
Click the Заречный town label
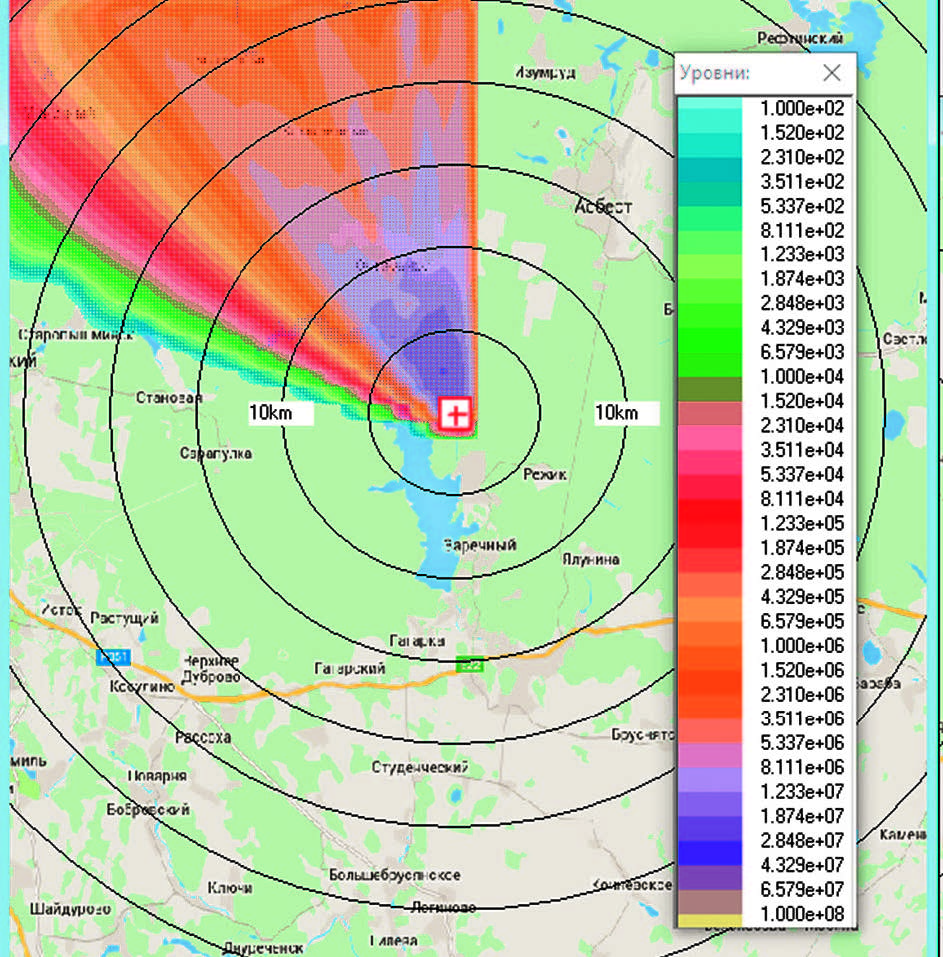(480, 544)
